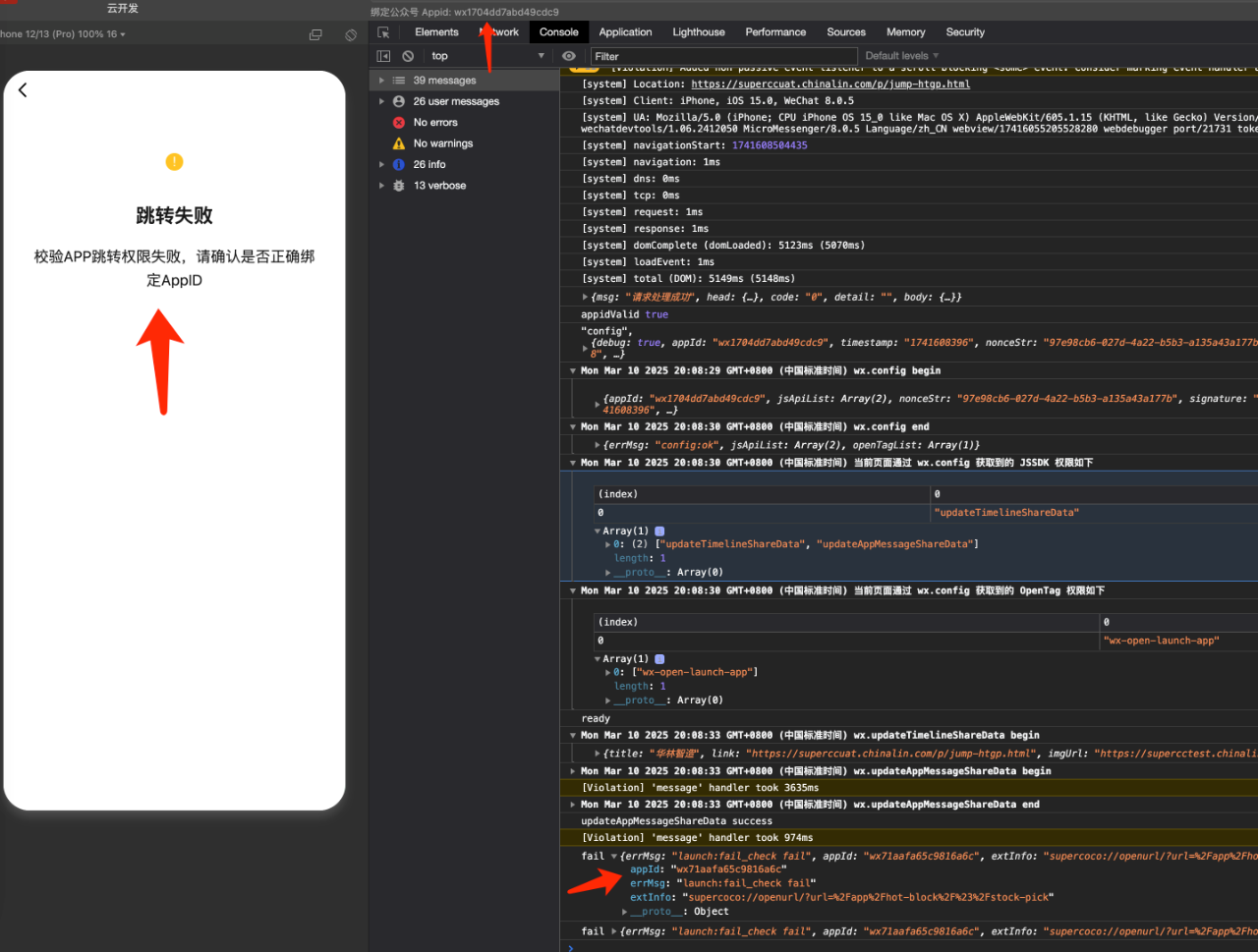Open the device model dropdown 12/13 (Pro)
Screen dimensions: 1258x952
pyautogui.click(x=64, y=34)
